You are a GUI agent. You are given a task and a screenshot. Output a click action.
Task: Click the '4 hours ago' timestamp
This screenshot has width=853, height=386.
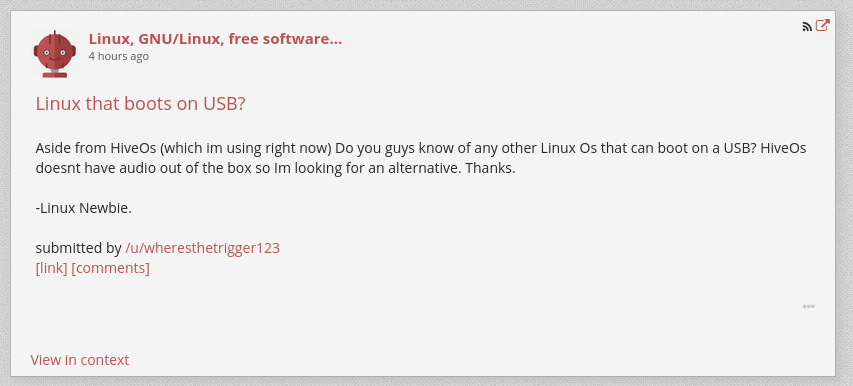(119, 57)
